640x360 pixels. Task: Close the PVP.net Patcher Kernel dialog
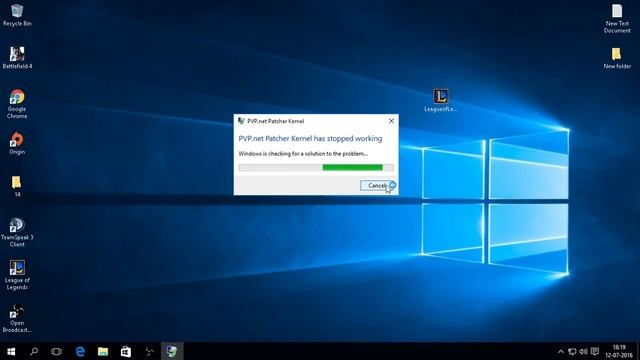[391, 121]
